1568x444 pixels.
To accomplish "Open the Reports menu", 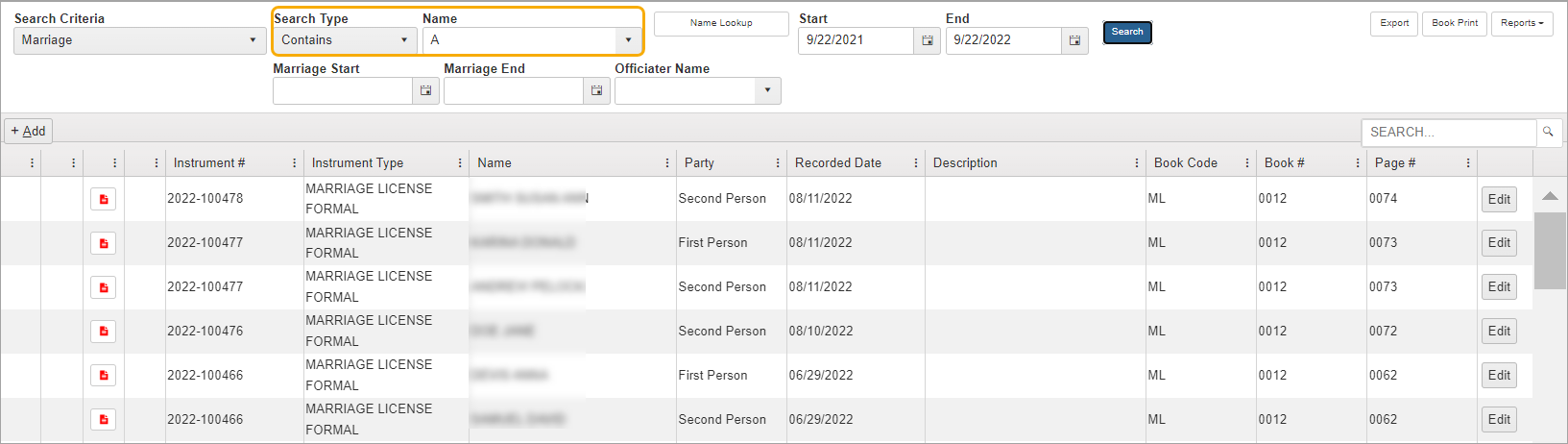I will click(1522, 23).
